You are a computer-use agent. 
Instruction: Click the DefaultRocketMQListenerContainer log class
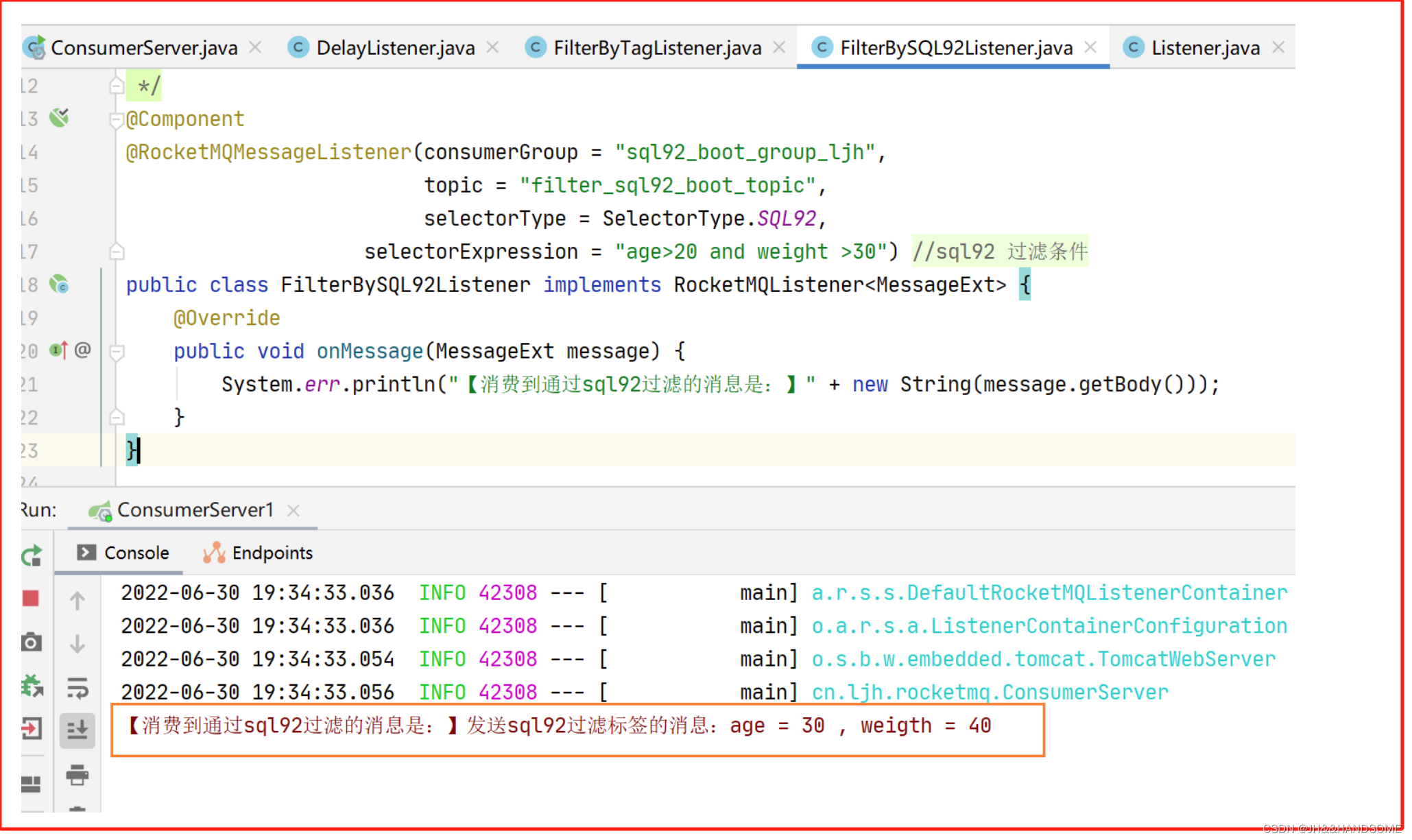point(1049,592)
